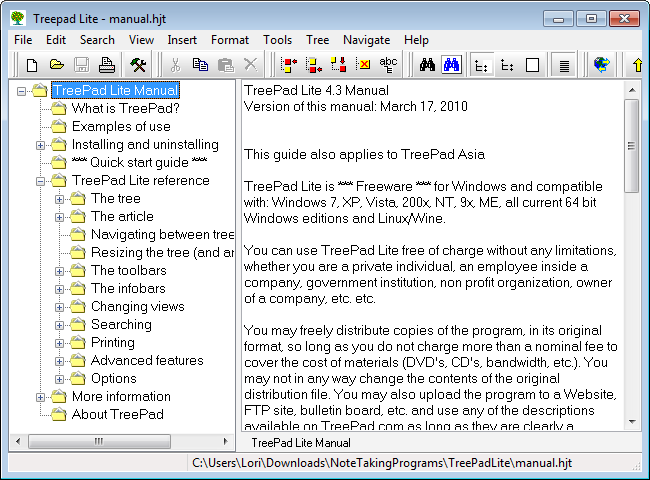Expand The infobars node

point(59,289)
